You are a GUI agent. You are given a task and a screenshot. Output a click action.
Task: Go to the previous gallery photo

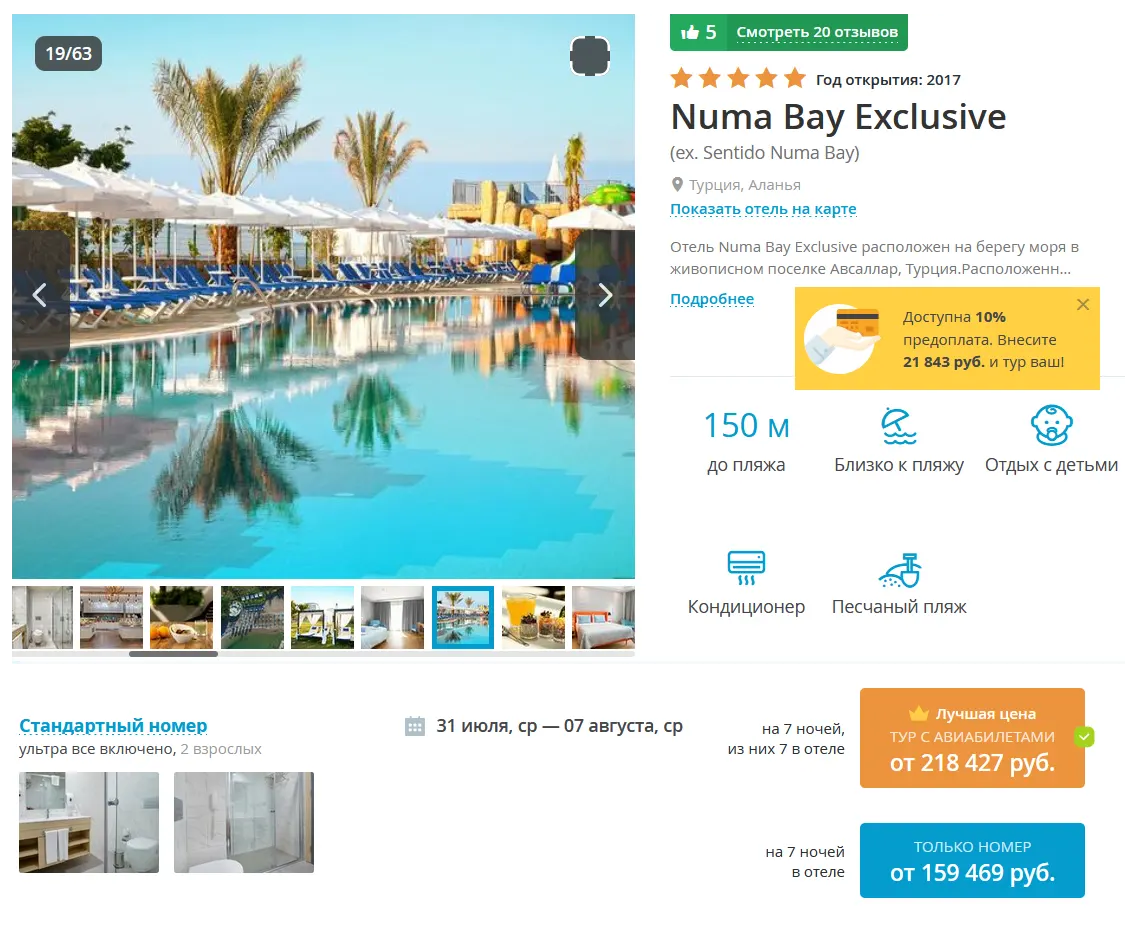pos(40,295)
